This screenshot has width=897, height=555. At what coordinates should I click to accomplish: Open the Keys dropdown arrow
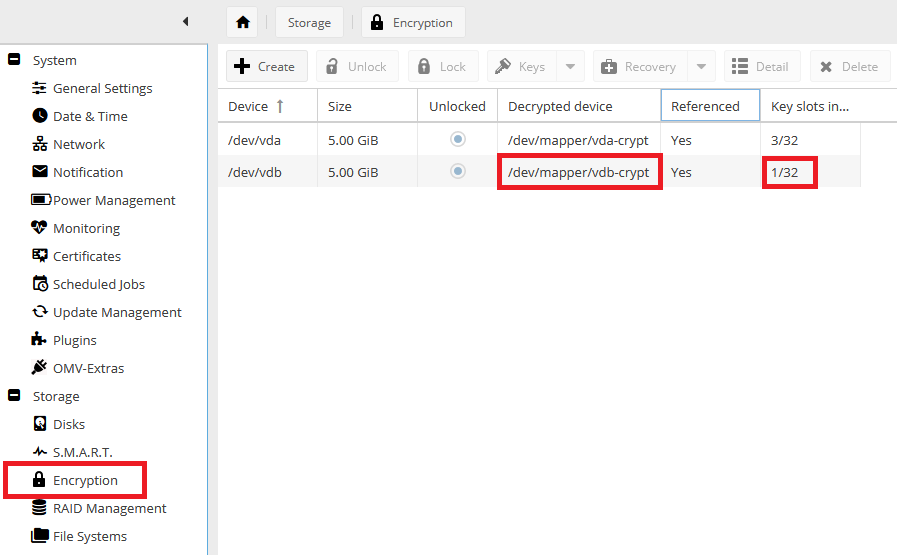(569, 67)
